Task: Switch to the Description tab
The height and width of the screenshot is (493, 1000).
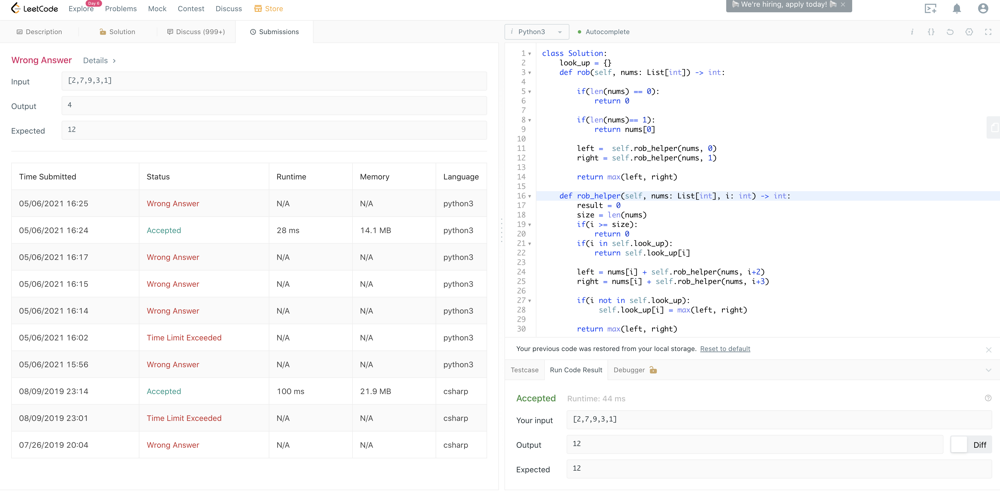Action: [40, 32]
